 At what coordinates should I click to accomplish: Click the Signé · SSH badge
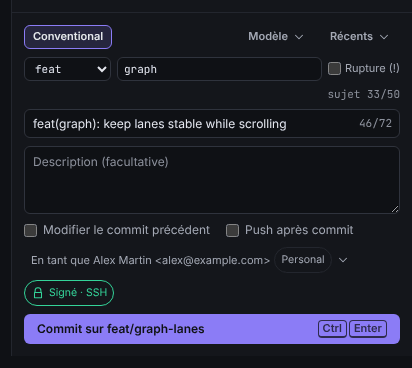pyautogui.click(x=69, y=293)
